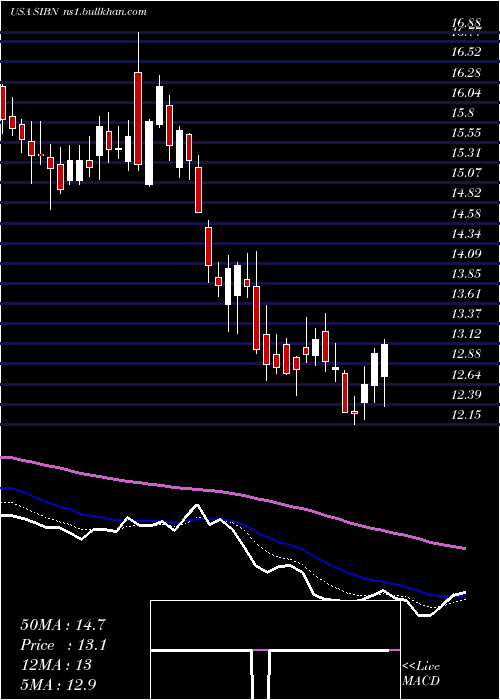The height and width of the screenshot is (700, 500).
Task: Select the 14.09 price axis label
Action: pos(466,254)
